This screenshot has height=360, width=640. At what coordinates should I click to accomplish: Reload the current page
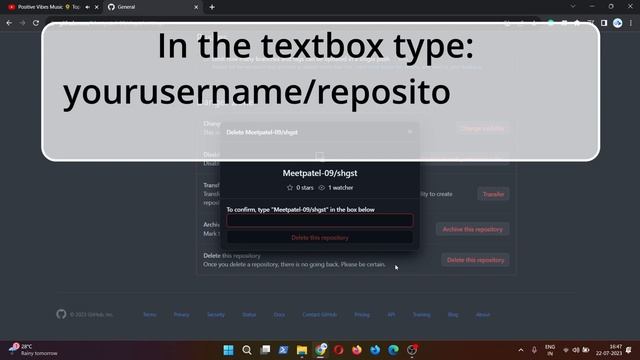tap(36, 23)
